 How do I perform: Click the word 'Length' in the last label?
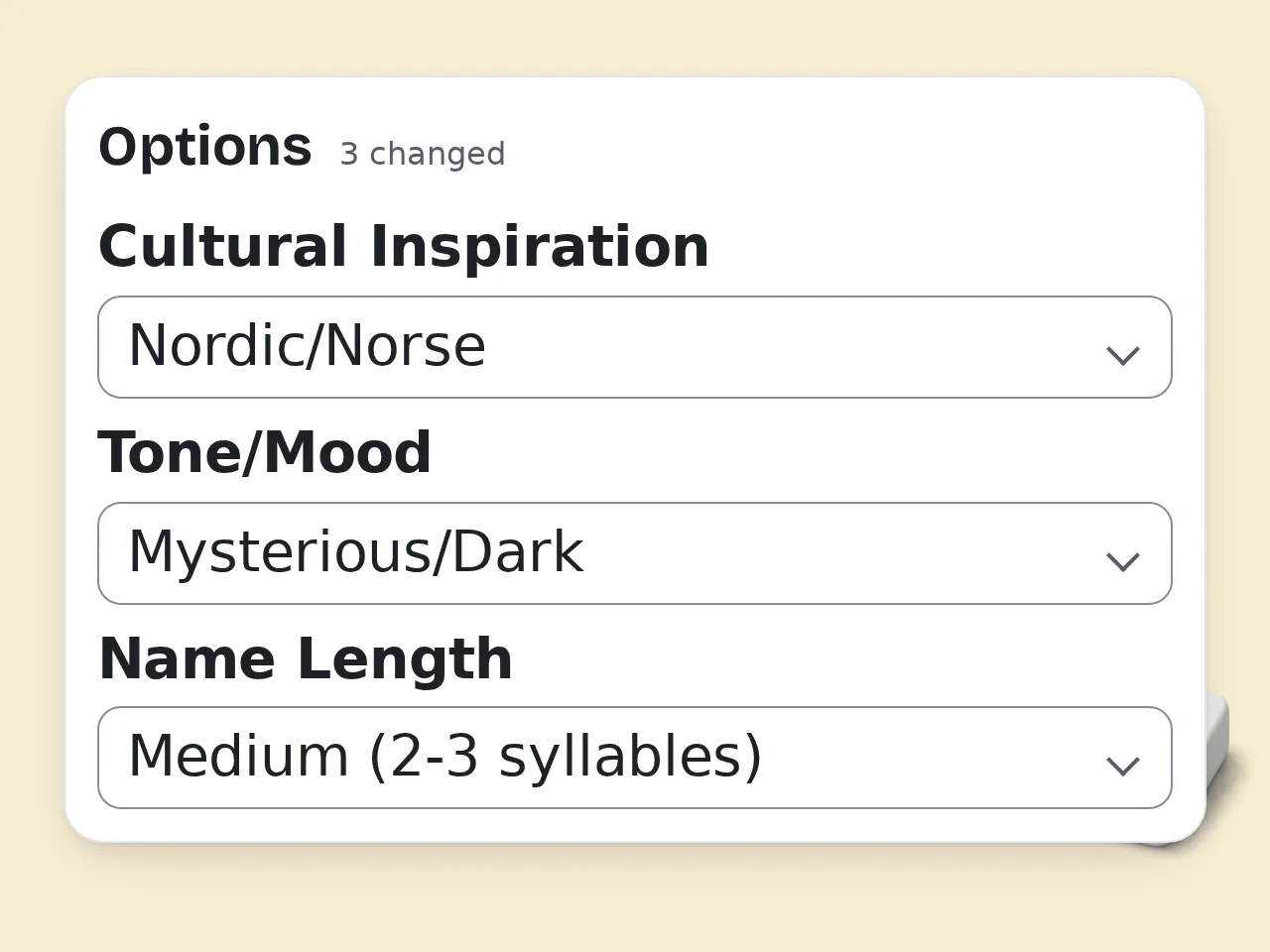pyautogui.click(x=405, y=658)
